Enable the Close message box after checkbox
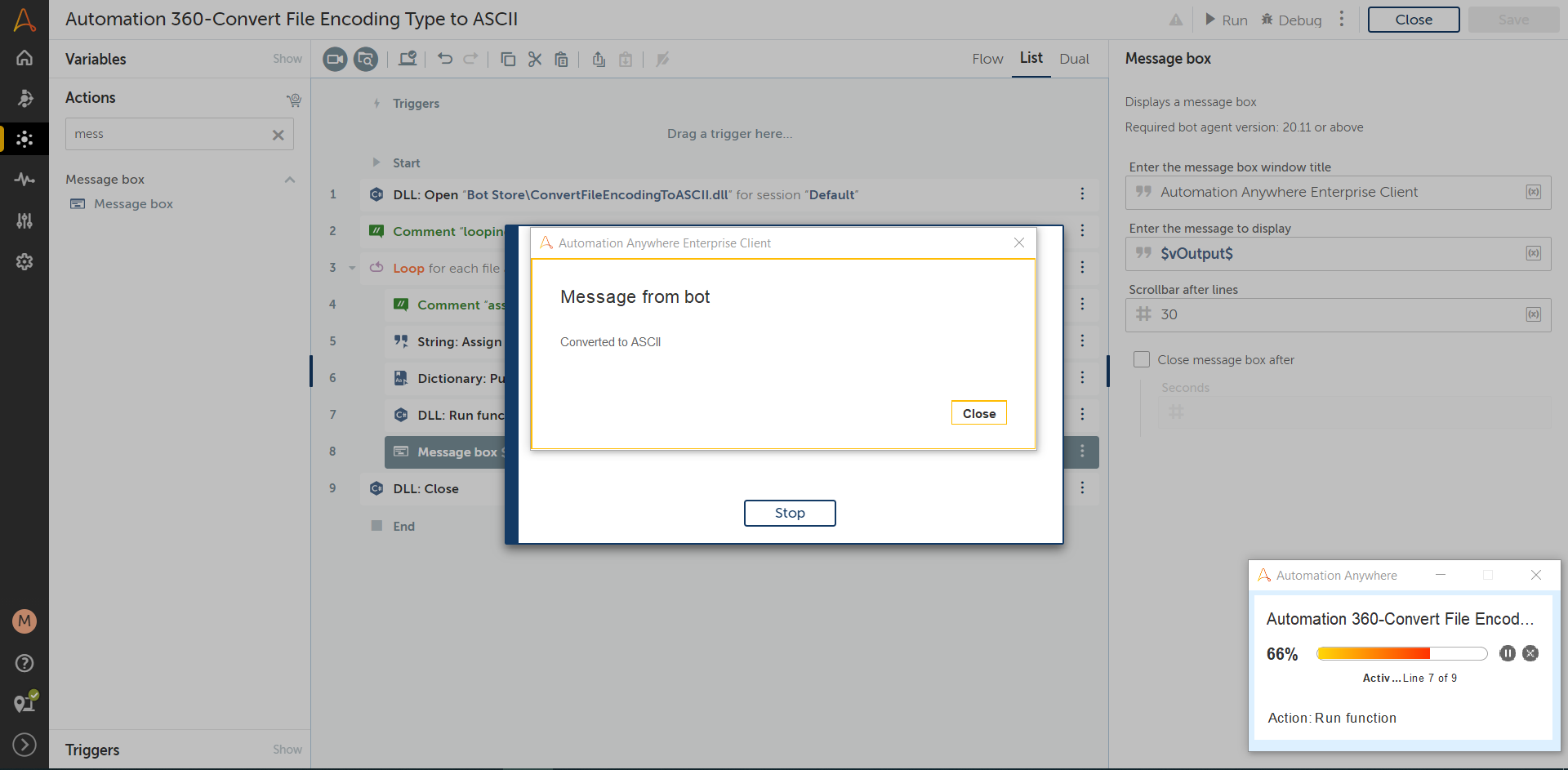The image size is (1568, 770). click(x=1142, y=359)
